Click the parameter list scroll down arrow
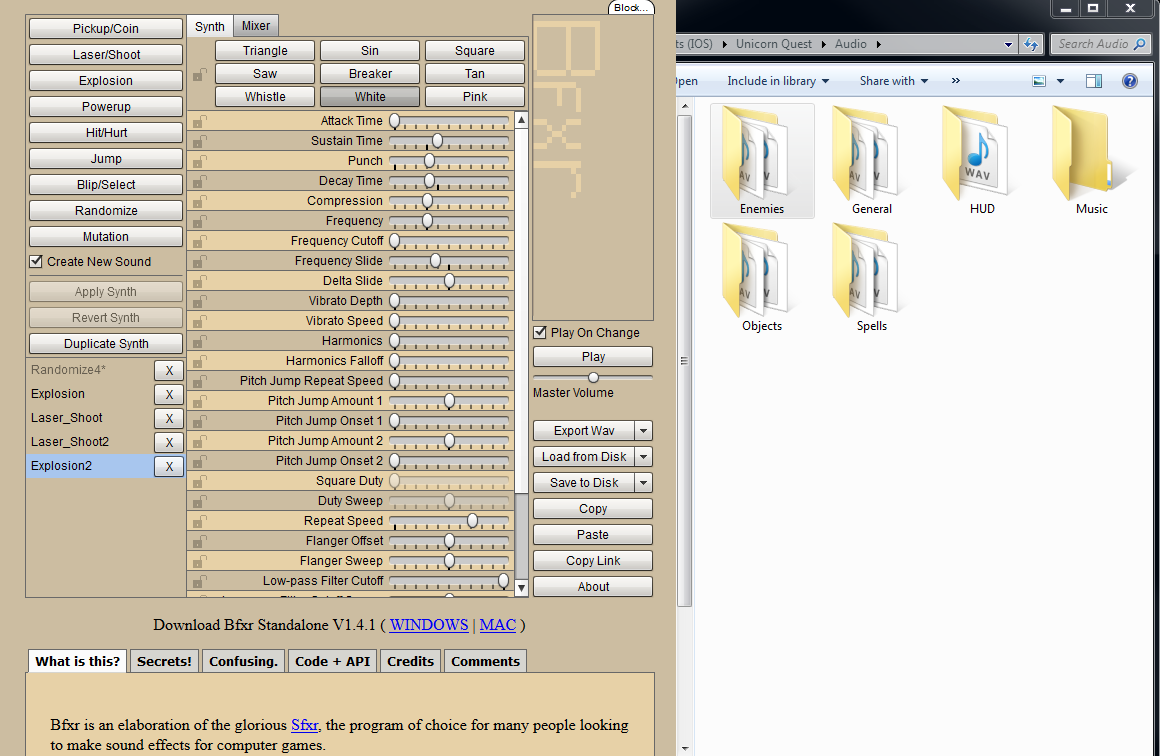Screen dimensions: 1160x756 tap(522, 589)
